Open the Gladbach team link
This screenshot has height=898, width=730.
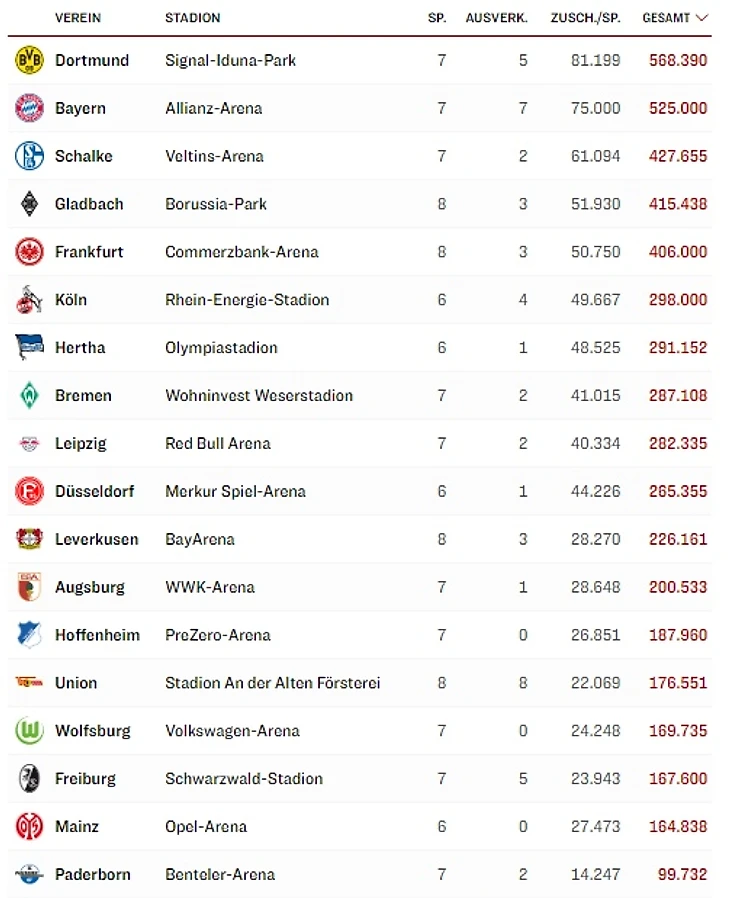click(89, 204)
